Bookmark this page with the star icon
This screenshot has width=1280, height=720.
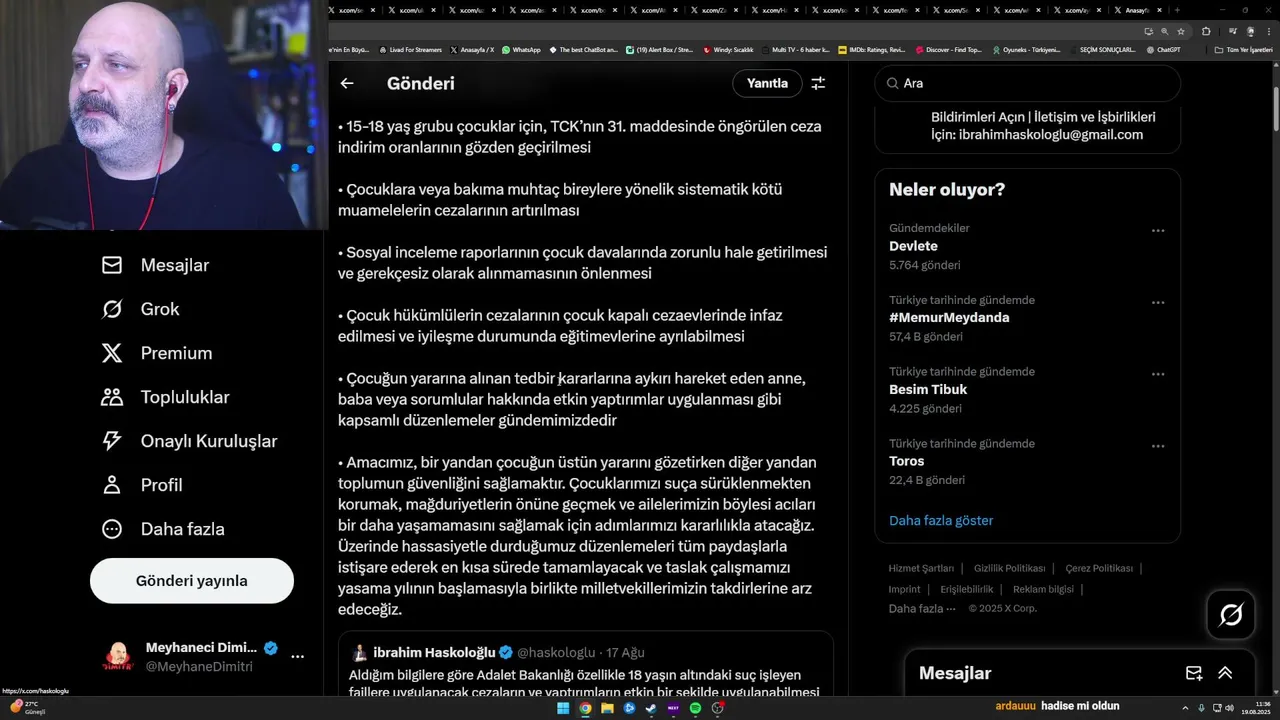(1181, 31)
